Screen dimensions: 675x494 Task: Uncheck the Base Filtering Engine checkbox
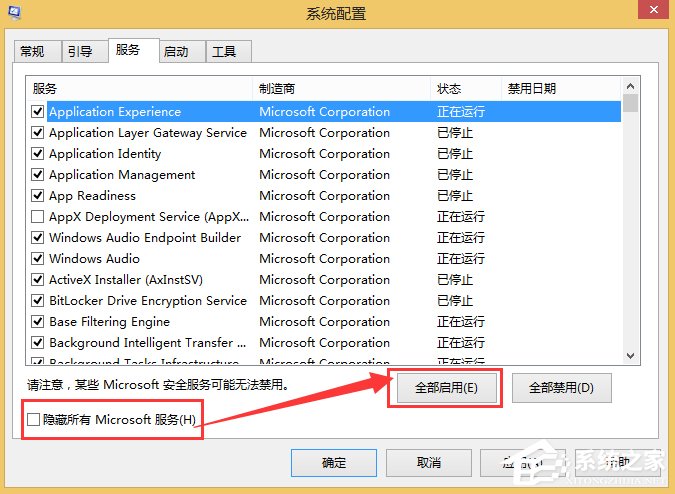(37, 321)
